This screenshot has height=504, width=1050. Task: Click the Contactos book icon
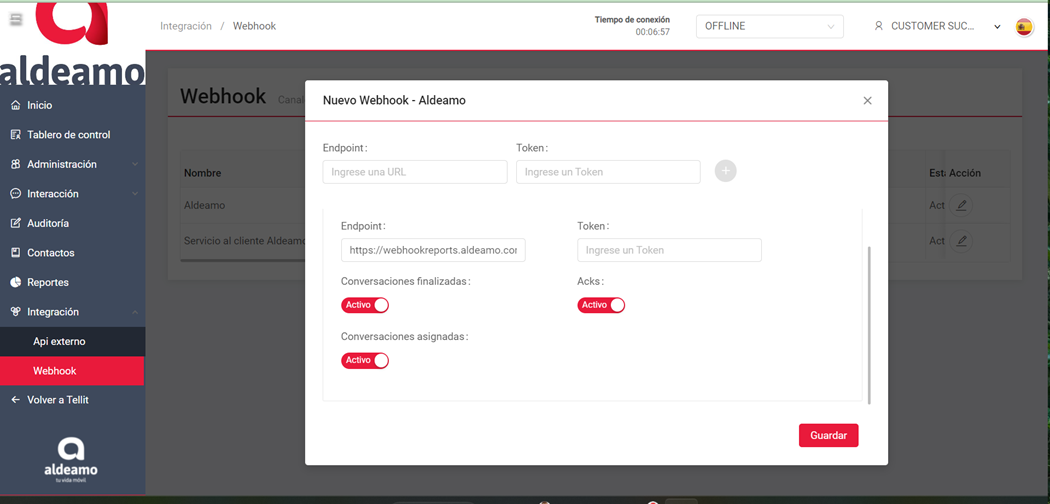coord(16,252)
